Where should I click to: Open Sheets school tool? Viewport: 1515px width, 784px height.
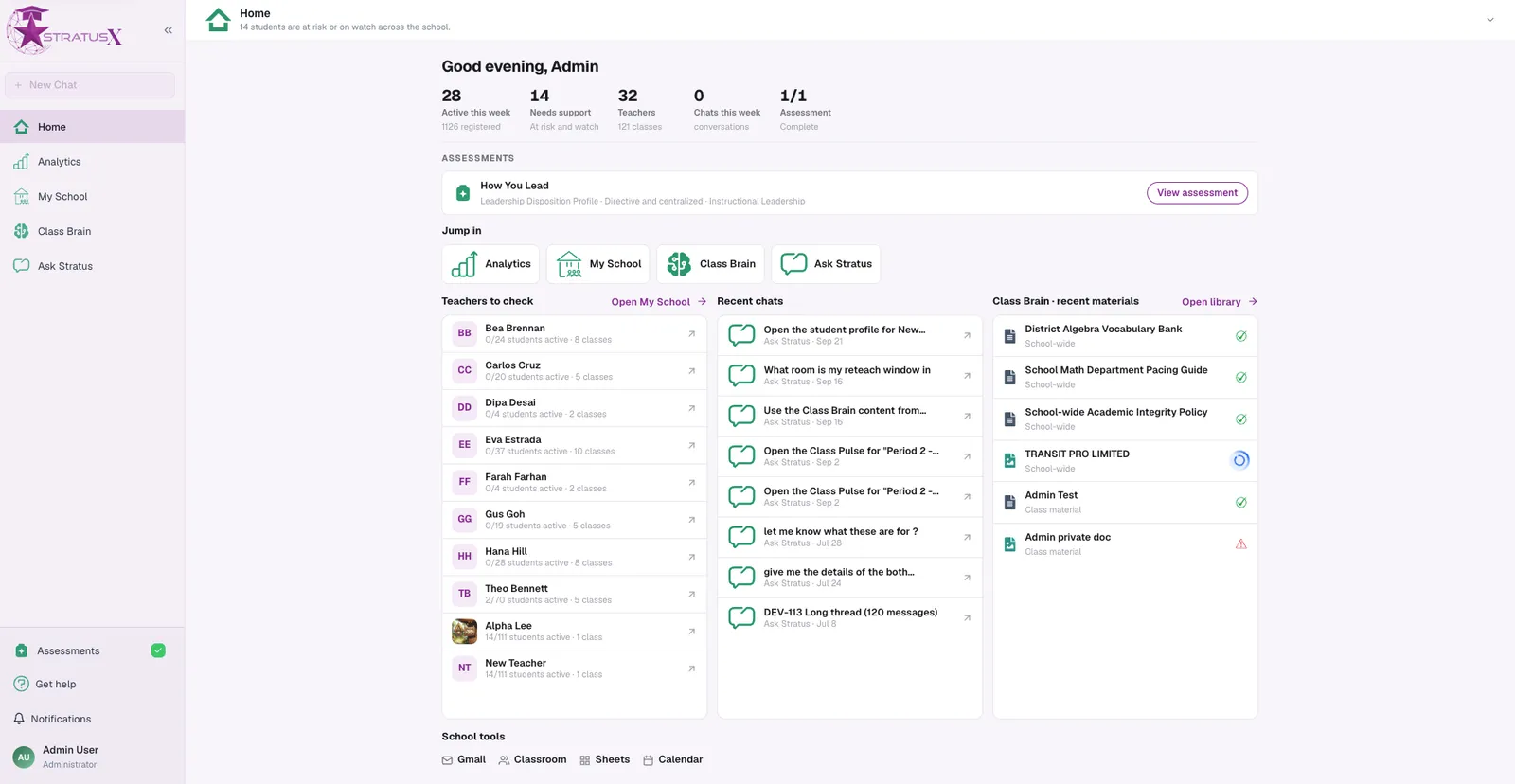point(604,760)
